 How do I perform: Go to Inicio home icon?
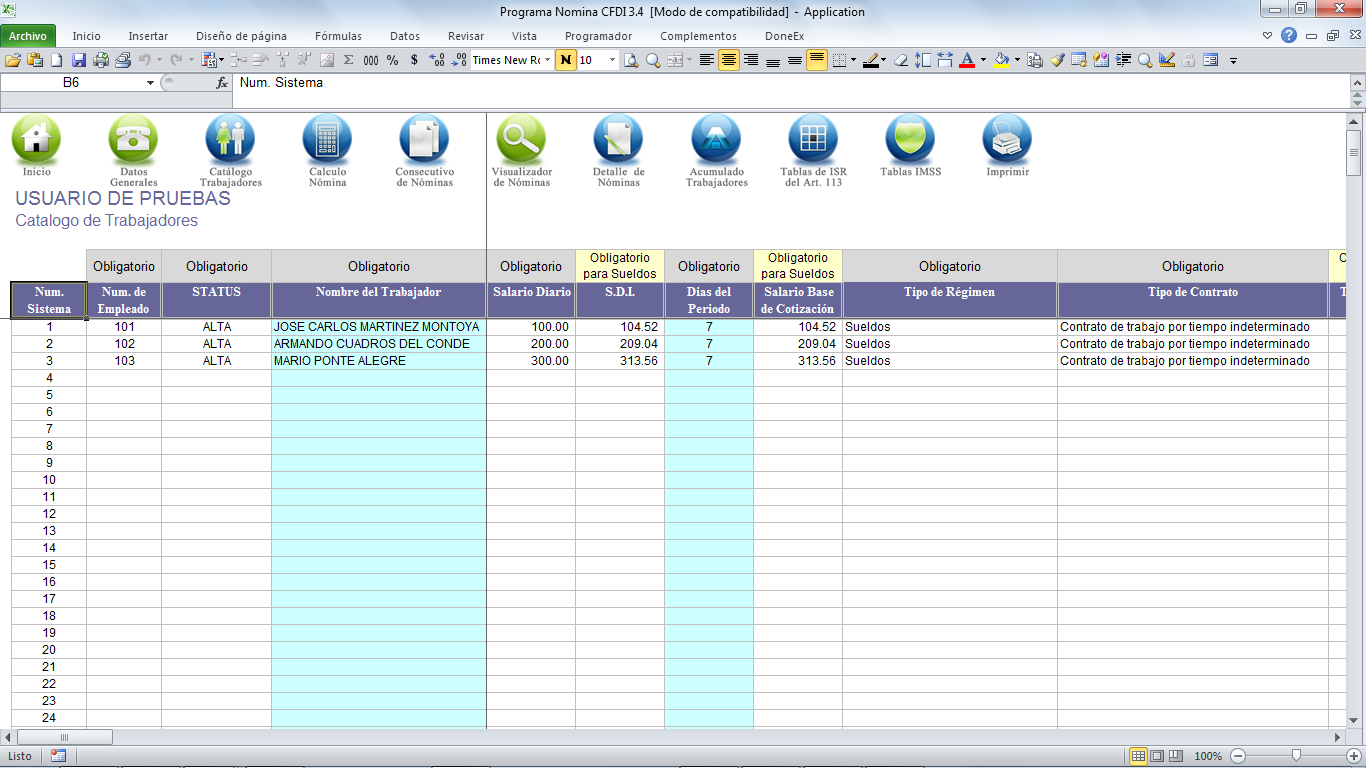[x=36, y=140]
